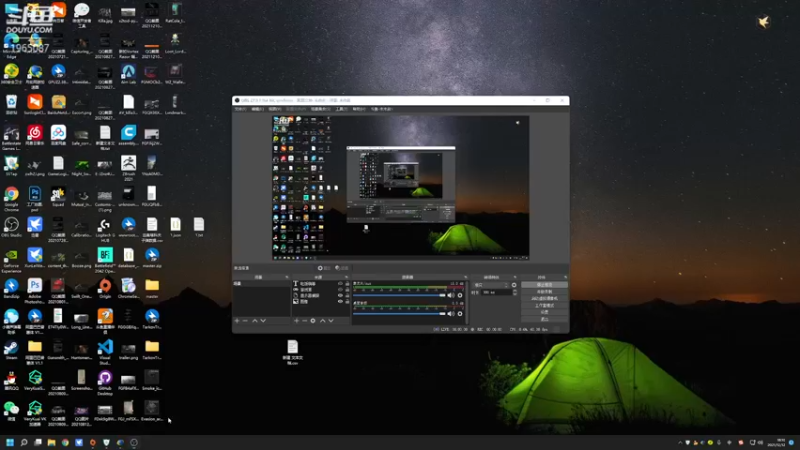This screenshot has width=800, height=450.
Task: Click the first audio track volume slider
Action: (399, 295)
